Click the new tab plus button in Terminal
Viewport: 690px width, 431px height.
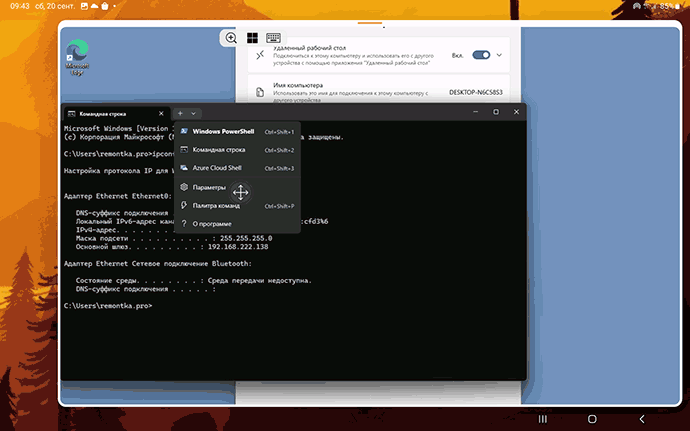click(180, 114)
